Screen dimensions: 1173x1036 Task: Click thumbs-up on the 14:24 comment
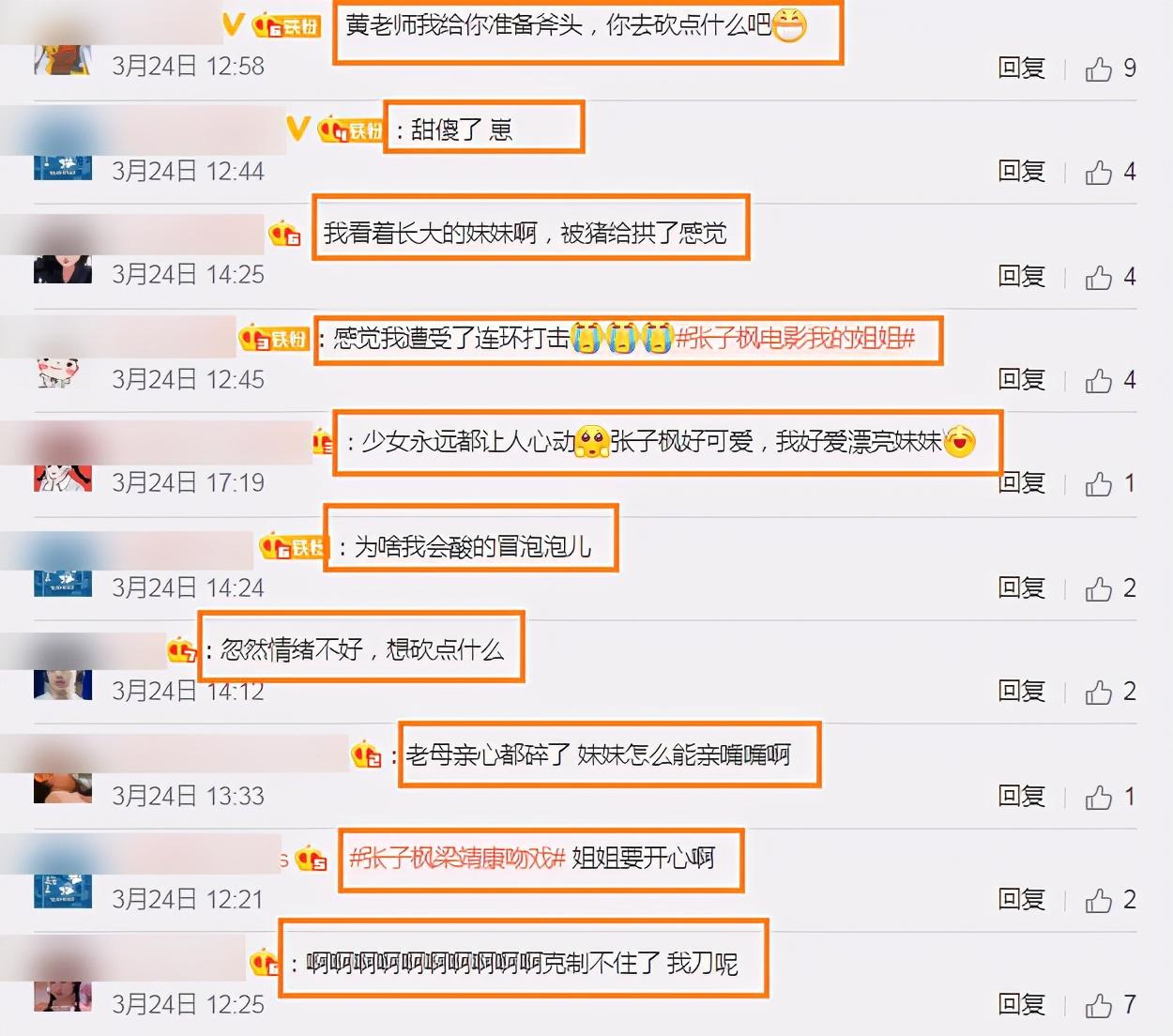[1099, 589]
